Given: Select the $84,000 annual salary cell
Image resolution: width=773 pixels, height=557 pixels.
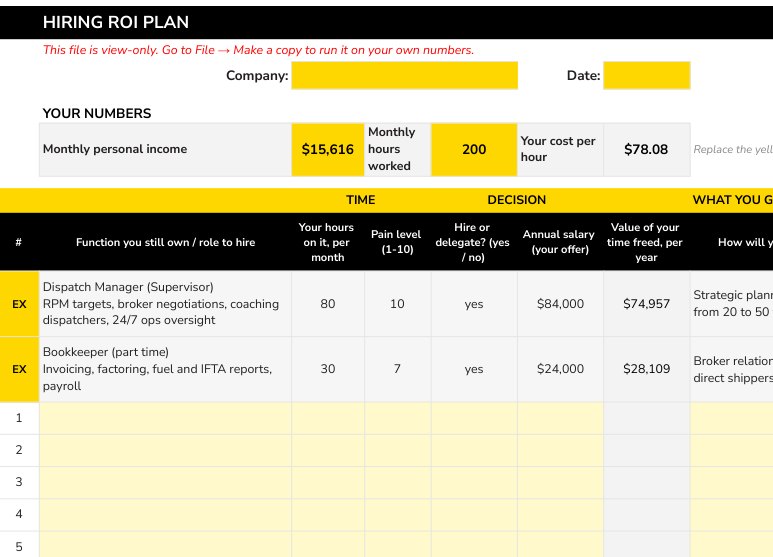Looking at the screenshot, I should pyautogui.click(x=561, y=304).
